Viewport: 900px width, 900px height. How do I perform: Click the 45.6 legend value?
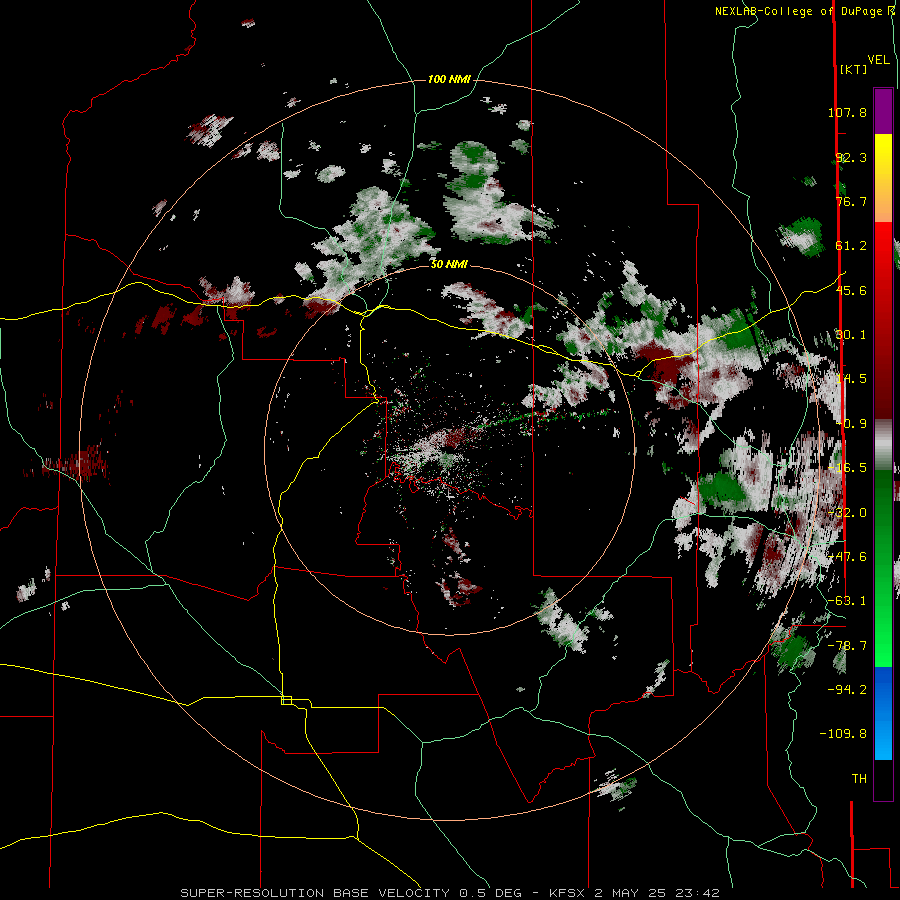tap(851, 290)
